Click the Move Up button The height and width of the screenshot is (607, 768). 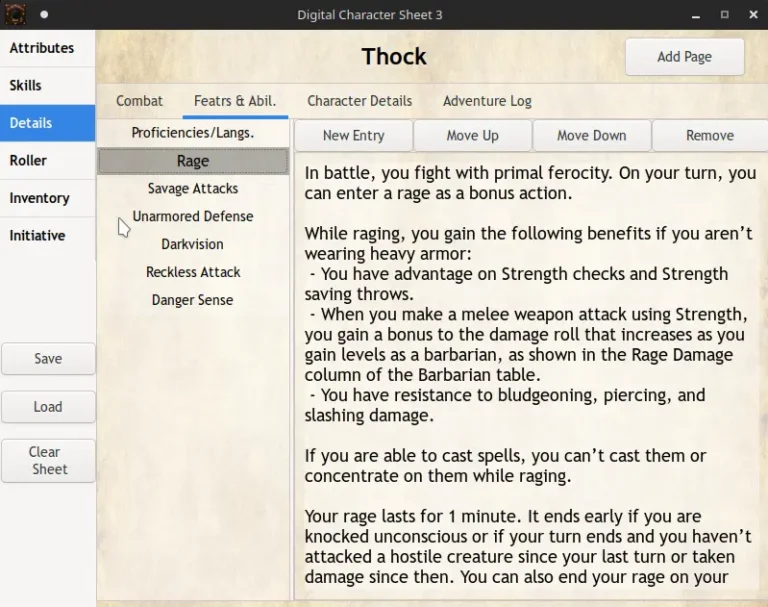[472, 136]
